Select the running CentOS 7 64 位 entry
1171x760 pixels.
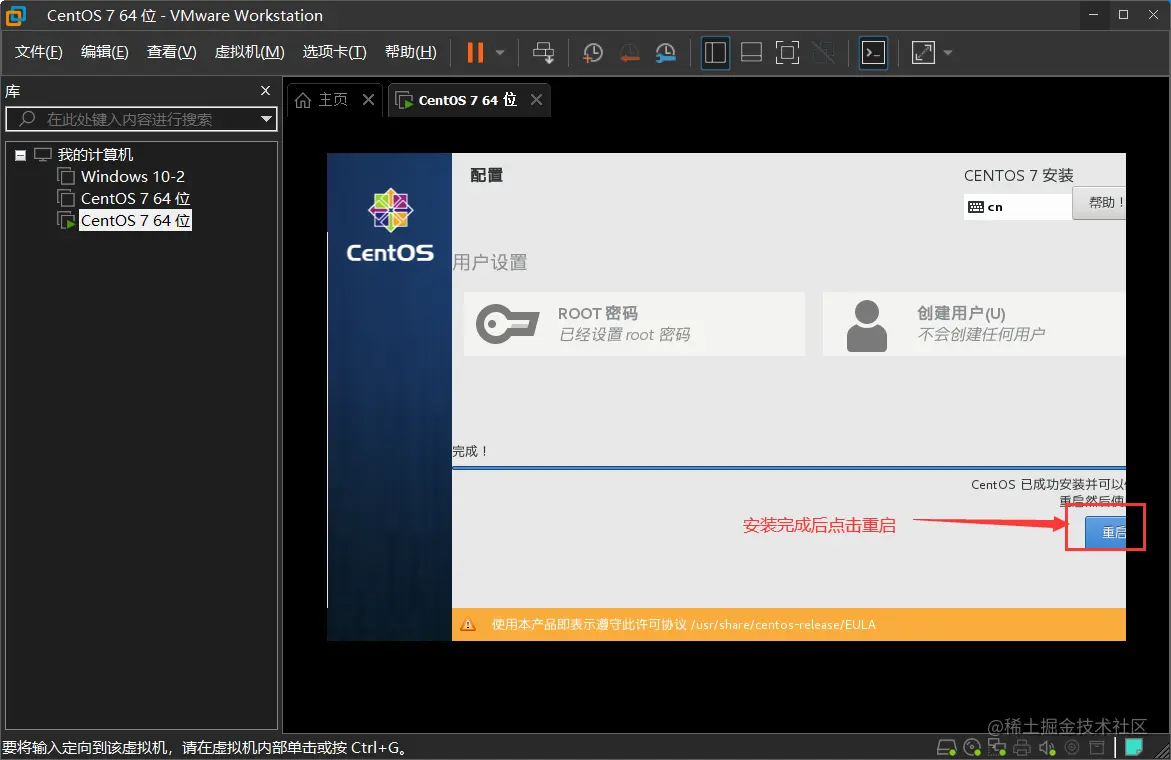[135, 220]
